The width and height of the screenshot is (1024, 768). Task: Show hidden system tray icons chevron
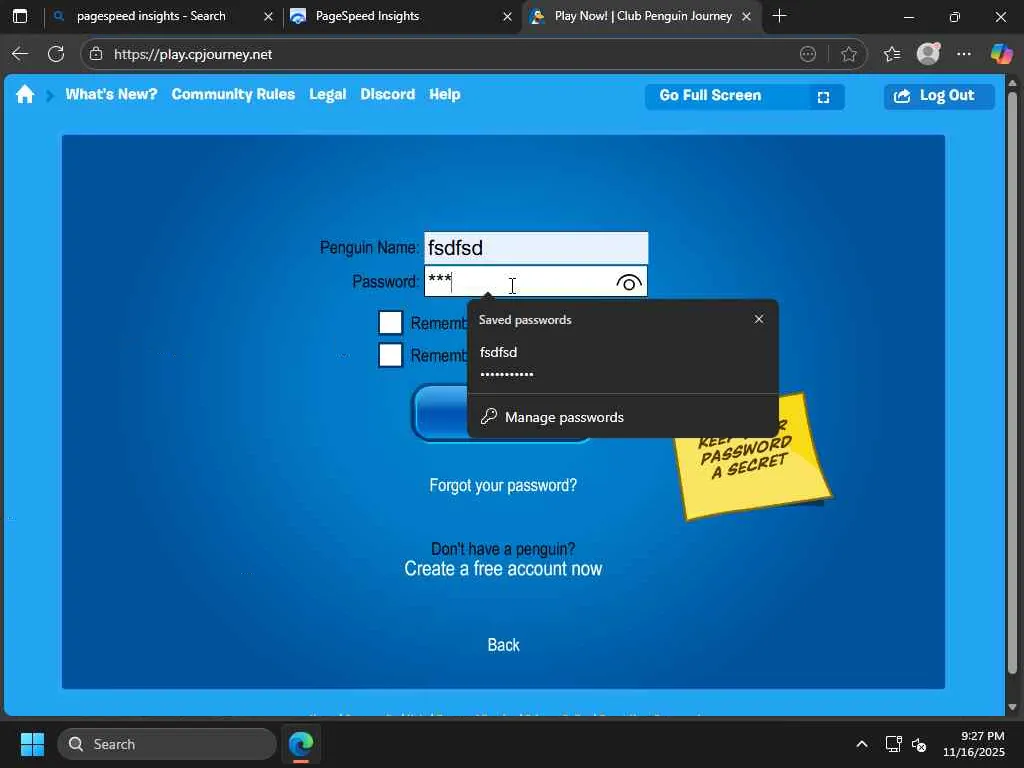point(862,744)
